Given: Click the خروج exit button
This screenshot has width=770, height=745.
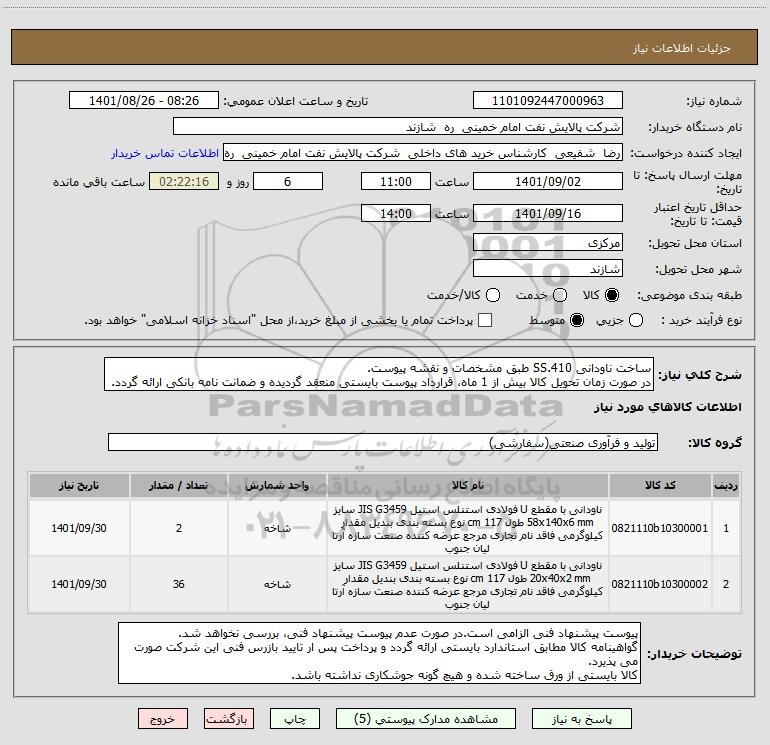Looking at the screenshot, I should [x=163, y=719].
